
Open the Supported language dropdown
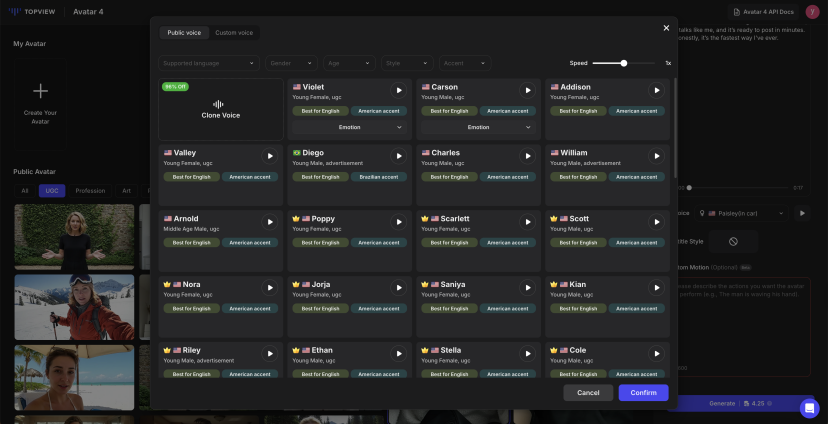click(x=210, y=63)
